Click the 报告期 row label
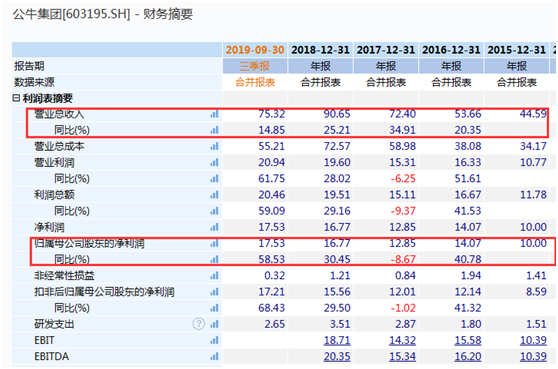 point(29,66)
